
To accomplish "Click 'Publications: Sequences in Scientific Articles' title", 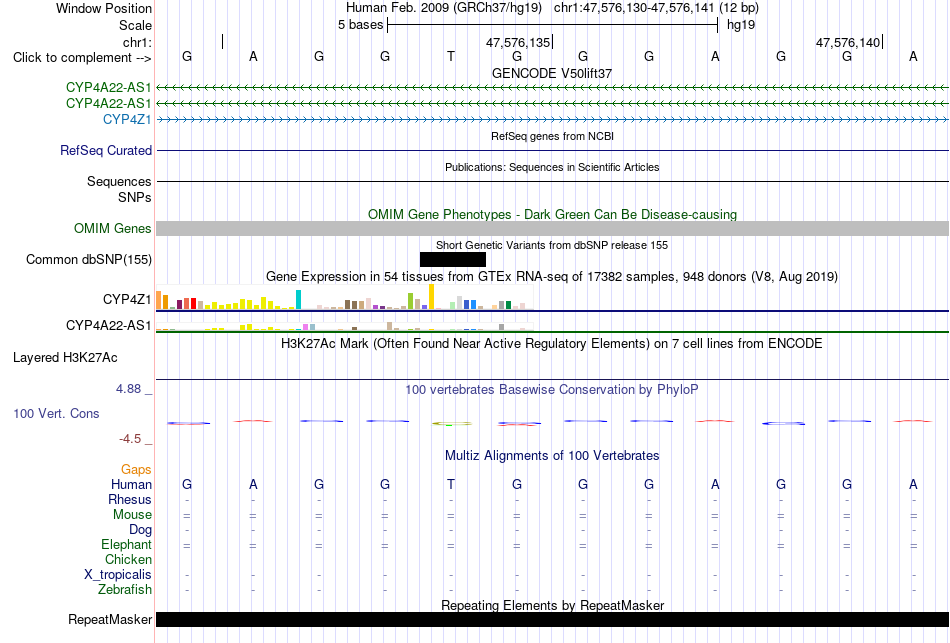I will click(552, 167).
